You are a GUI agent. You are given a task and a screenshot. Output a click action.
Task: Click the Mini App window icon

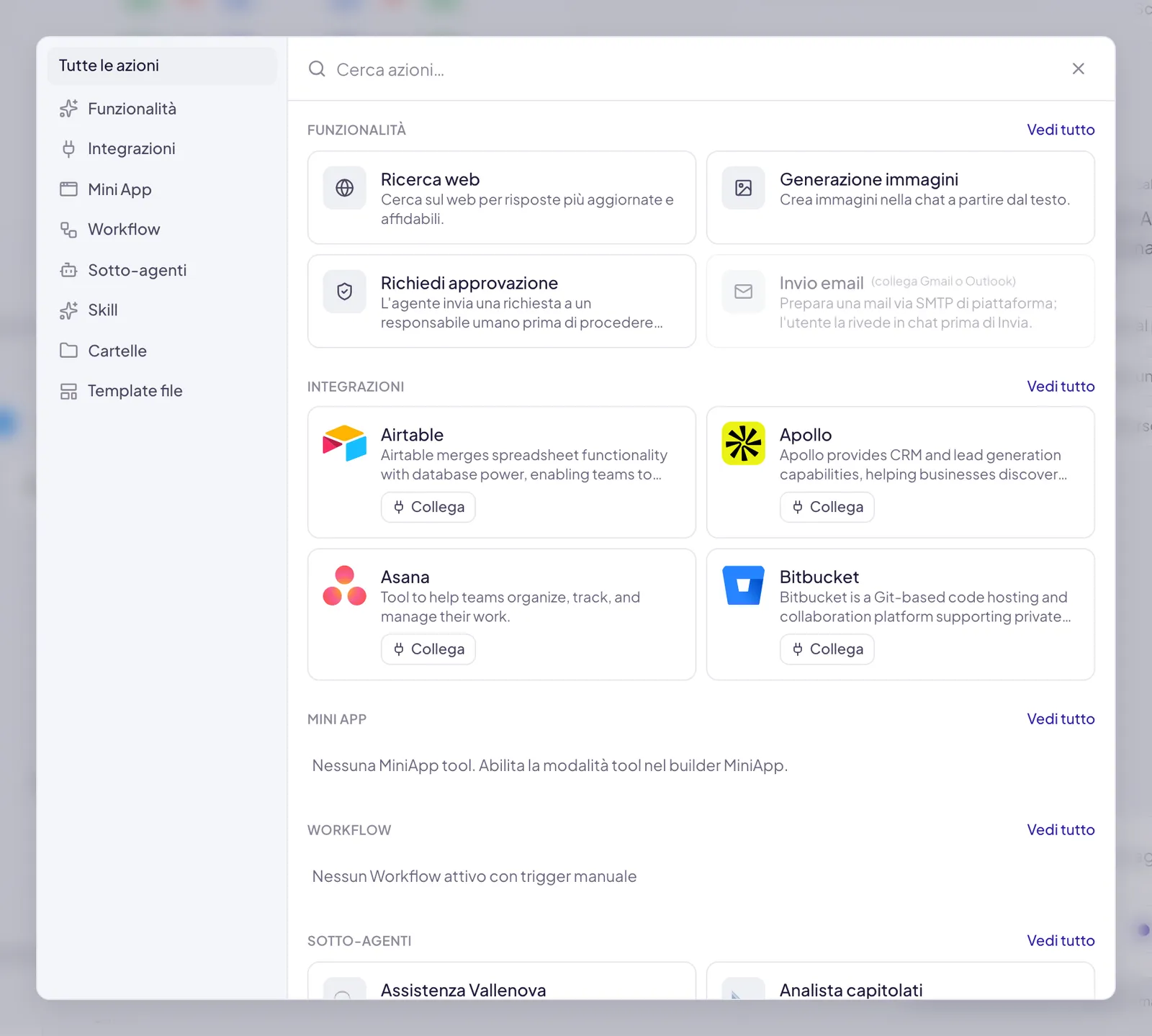68,189
